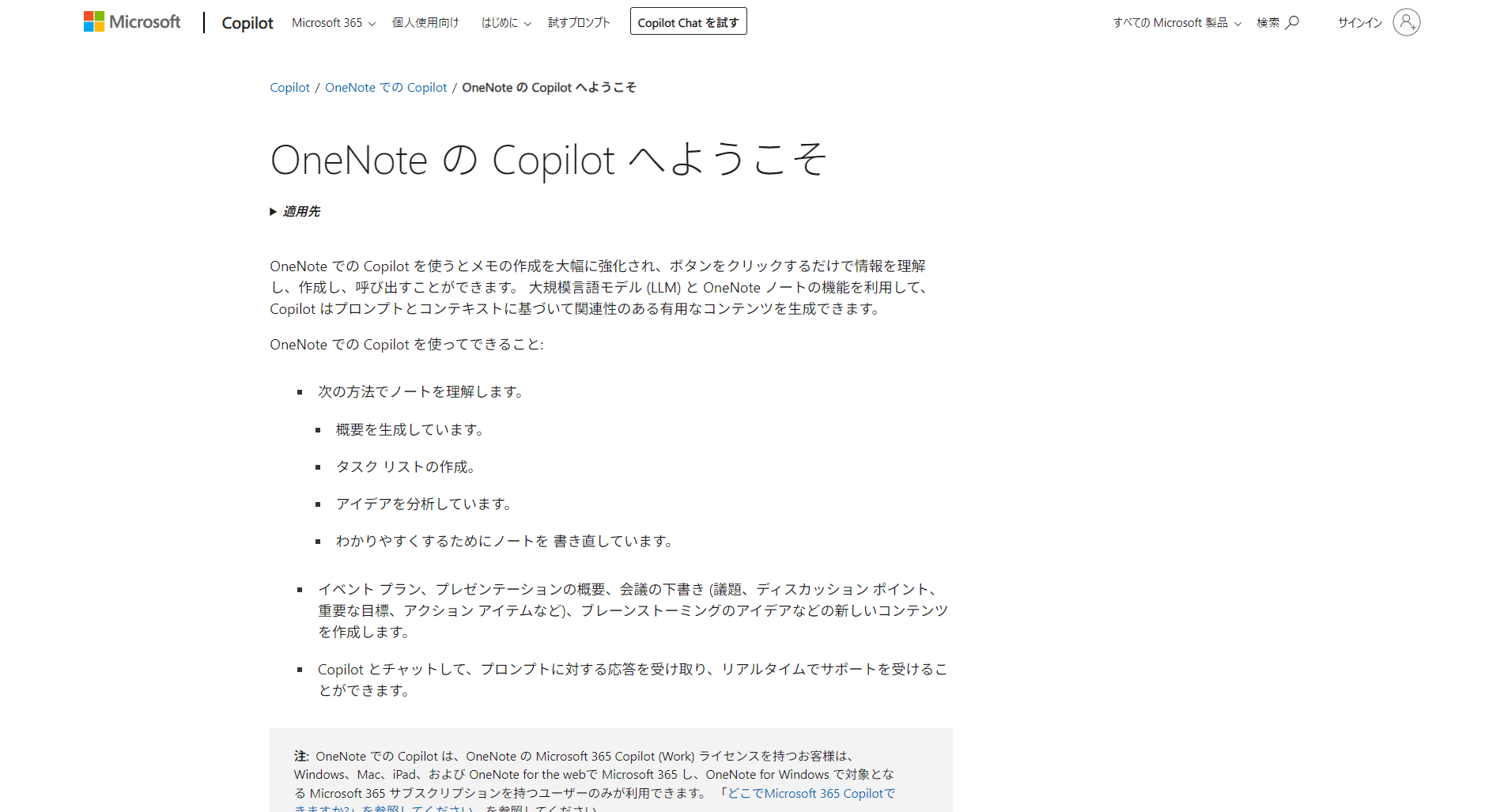Open the どこでMicrosoft 365 Copilot link

[811, 793]
